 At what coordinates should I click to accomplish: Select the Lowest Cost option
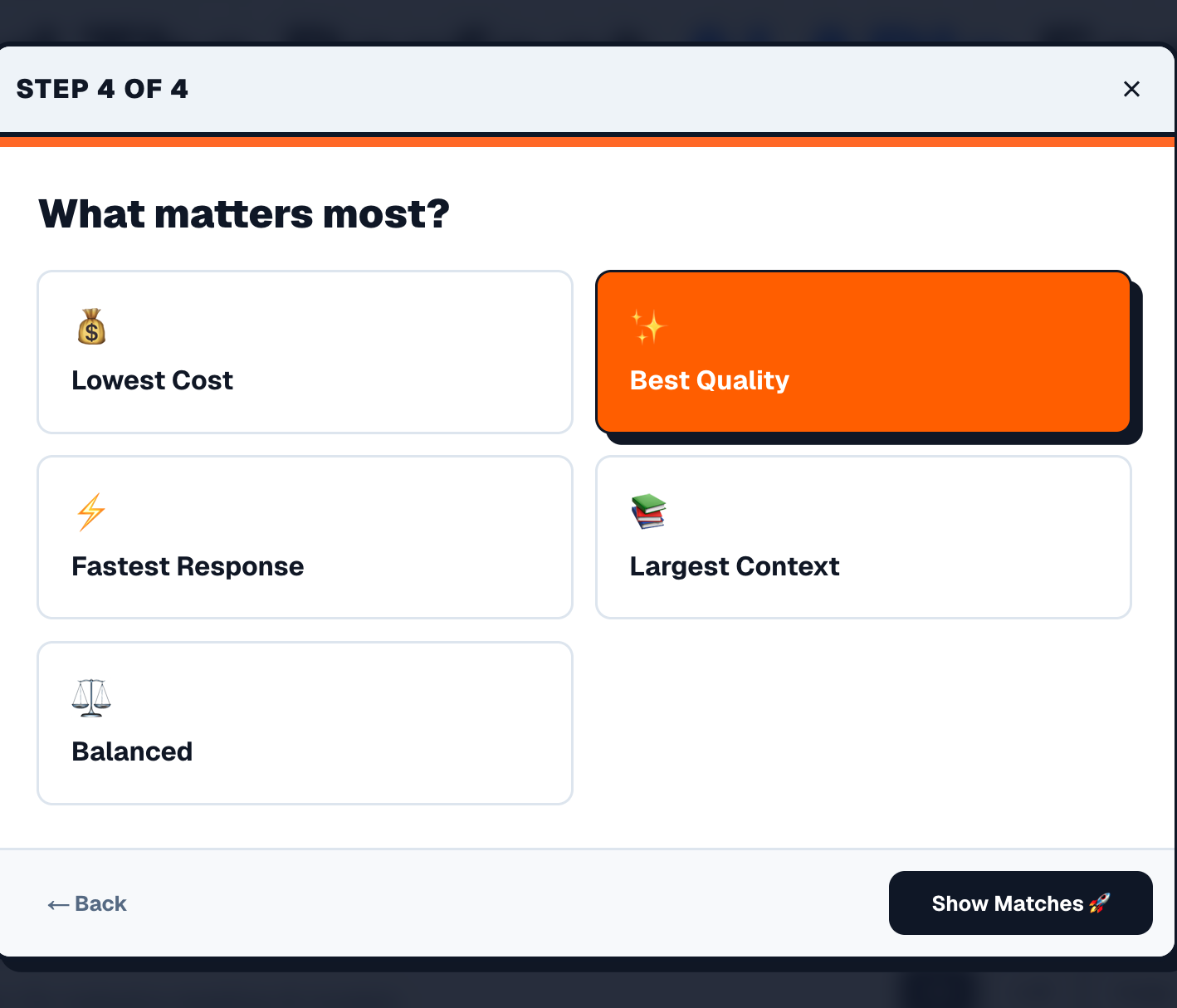[x=305, y=352]
